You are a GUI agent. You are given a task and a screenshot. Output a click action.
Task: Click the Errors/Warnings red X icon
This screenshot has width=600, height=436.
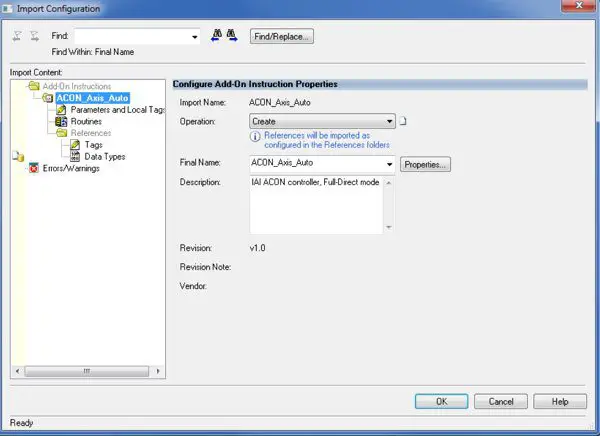34,168
